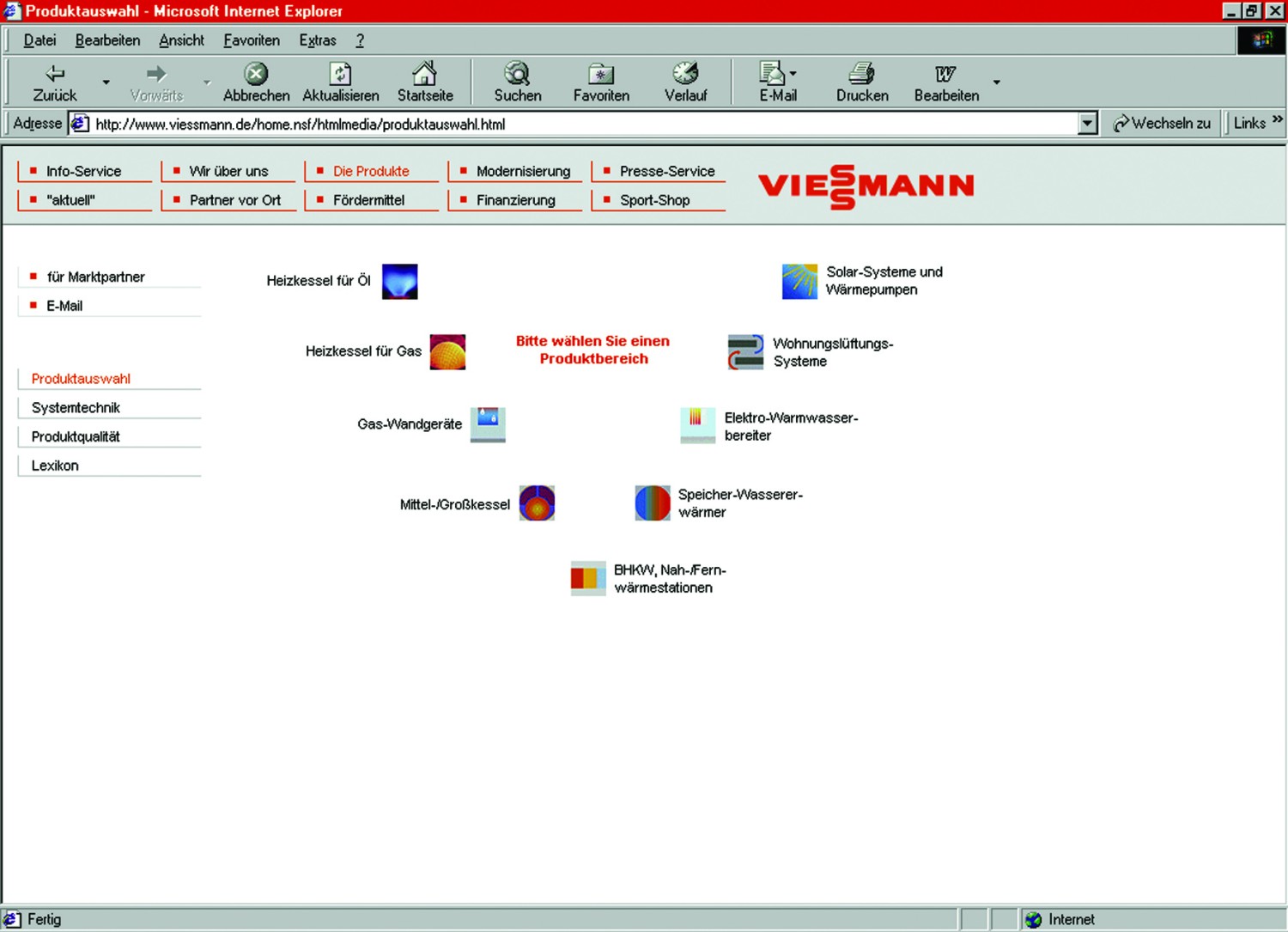Open Produktqualität in the sidebar
Viewport: 1288px width, 932px height.
point(76,437)
